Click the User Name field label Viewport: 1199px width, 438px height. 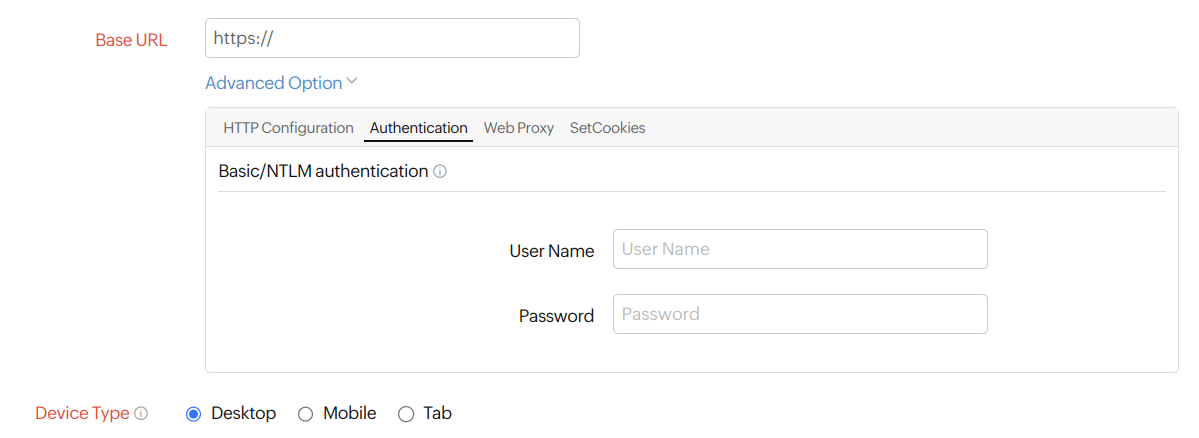point(552,251)
